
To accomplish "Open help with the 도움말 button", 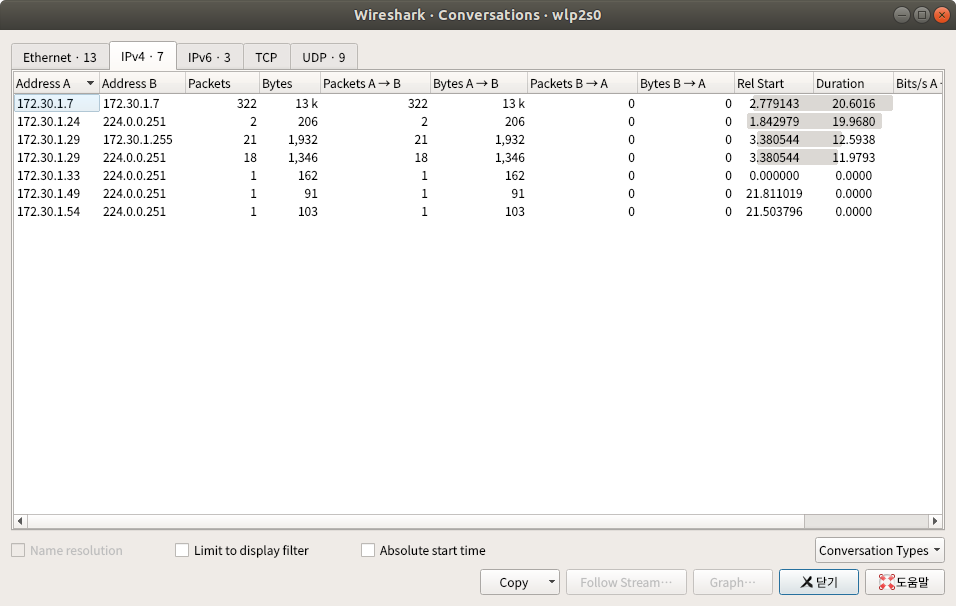I will click(905, 582).
